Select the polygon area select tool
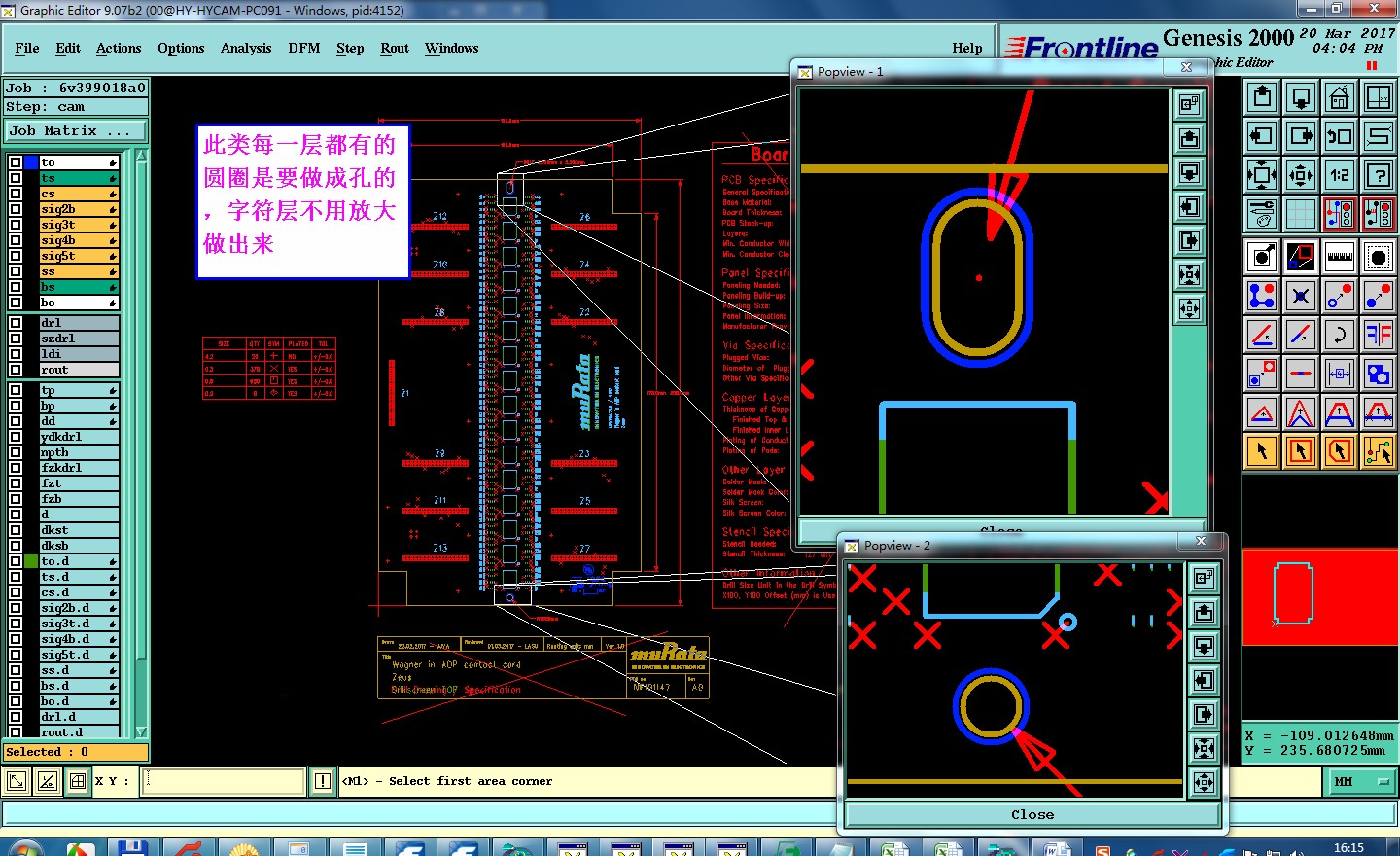The width and height of the screenshot is (1400, 856). tap(1340, 451)
